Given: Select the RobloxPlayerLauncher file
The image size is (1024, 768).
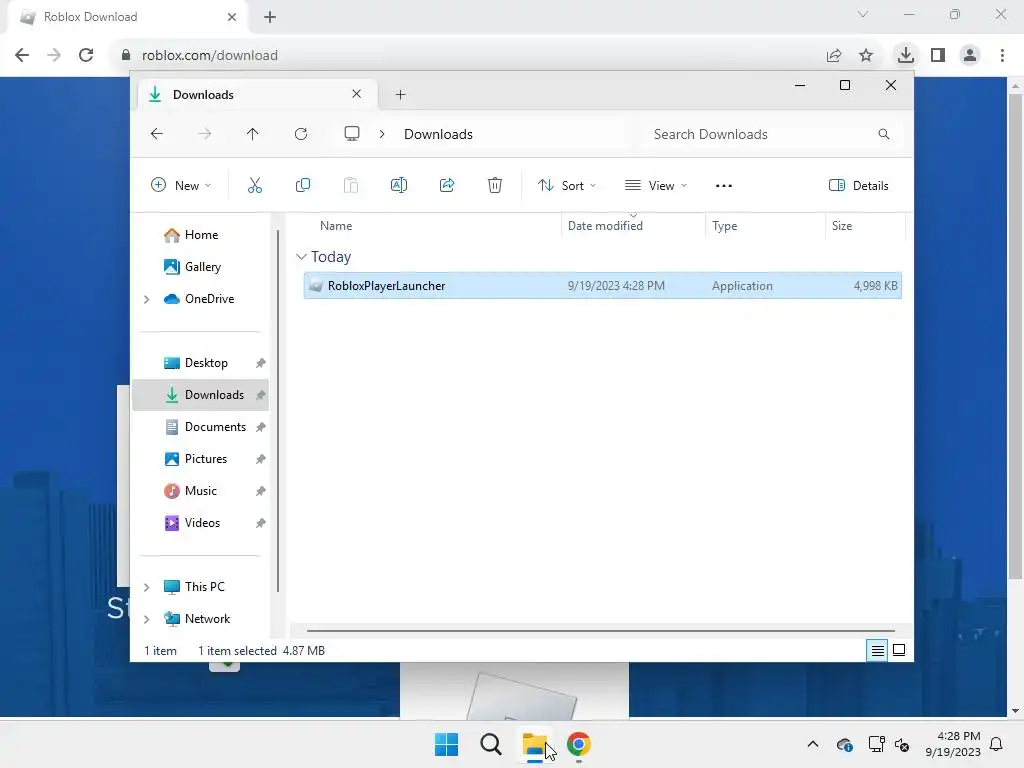Looking at the screenshot, I should click(602, 286).
